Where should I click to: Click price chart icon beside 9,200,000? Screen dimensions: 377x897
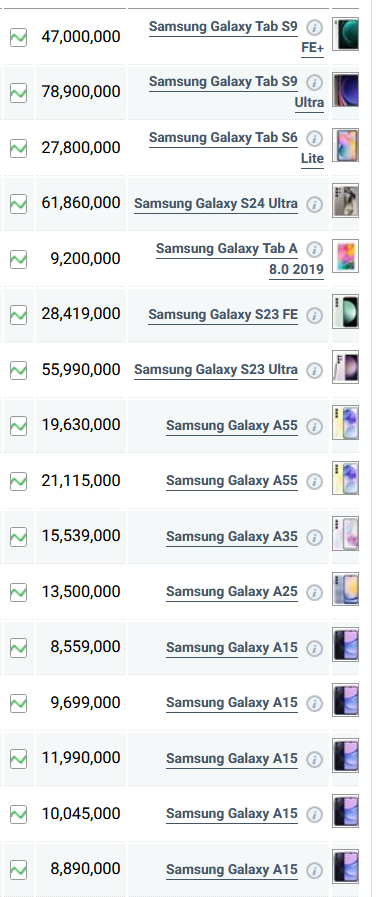18,260
